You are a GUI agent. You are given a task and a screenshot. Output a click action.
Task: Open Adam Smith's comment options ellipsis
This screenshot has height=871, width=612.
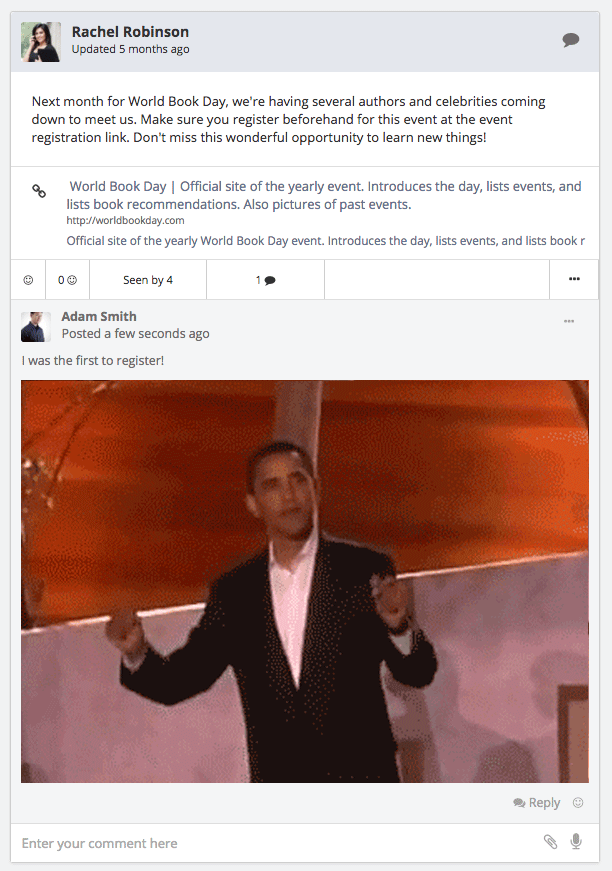(569, 321)
